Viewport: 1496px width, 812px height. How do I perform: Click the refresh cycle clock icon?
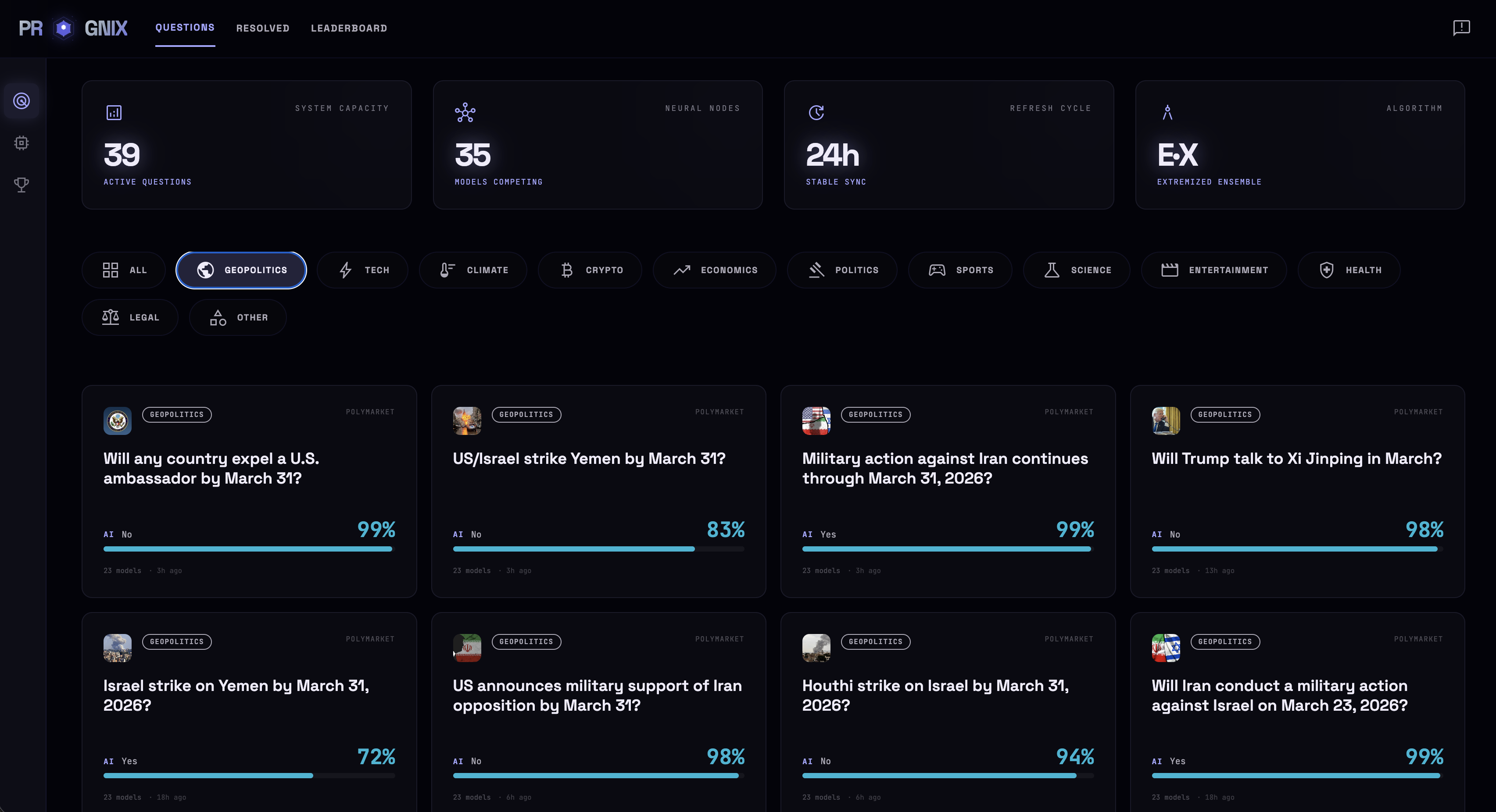pyautogui.click(x=816, y=113)
